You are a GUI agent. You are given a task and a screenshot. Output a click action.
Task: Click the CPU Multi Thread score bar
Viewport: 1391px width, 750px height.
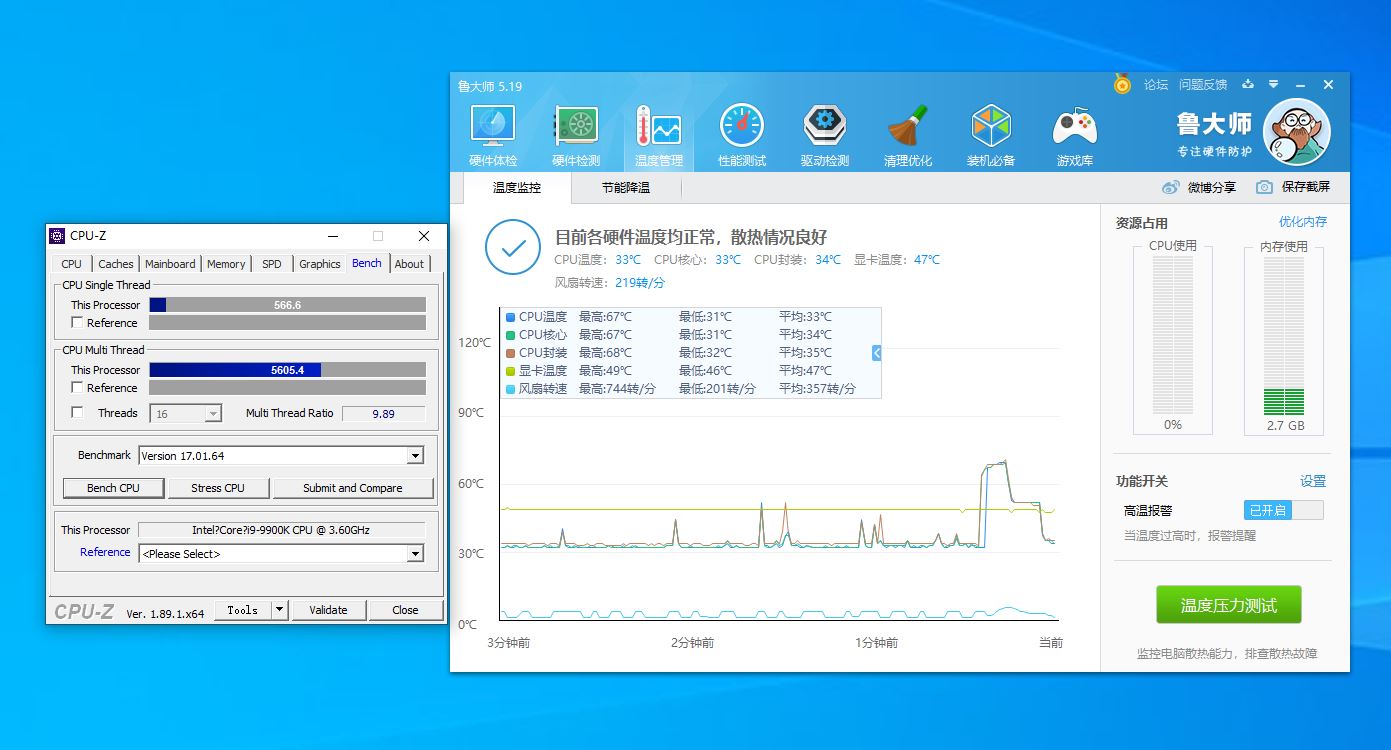pyautogui.click(x=287, y=370)
